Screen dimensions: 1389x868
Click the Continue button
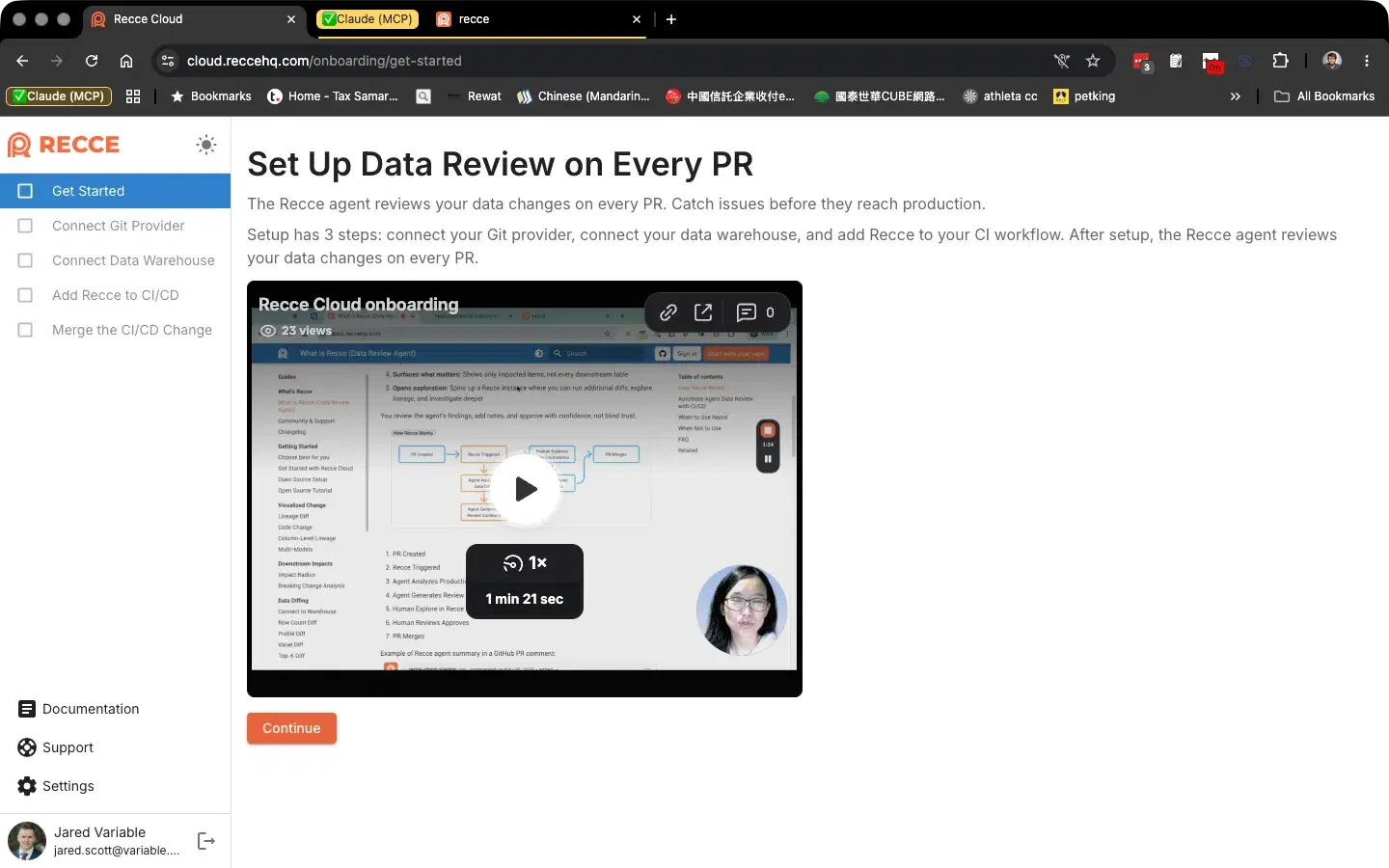[291, 728]
